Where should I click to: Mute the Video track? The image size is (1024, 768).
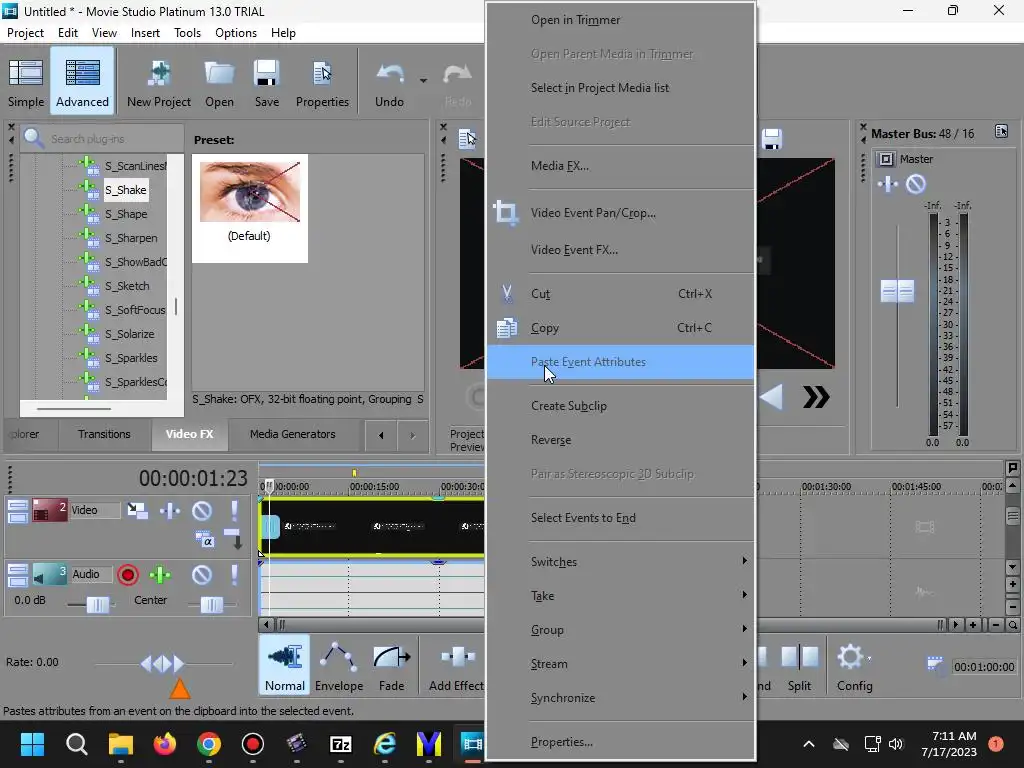pyautogui.click(x=202, y=510)
